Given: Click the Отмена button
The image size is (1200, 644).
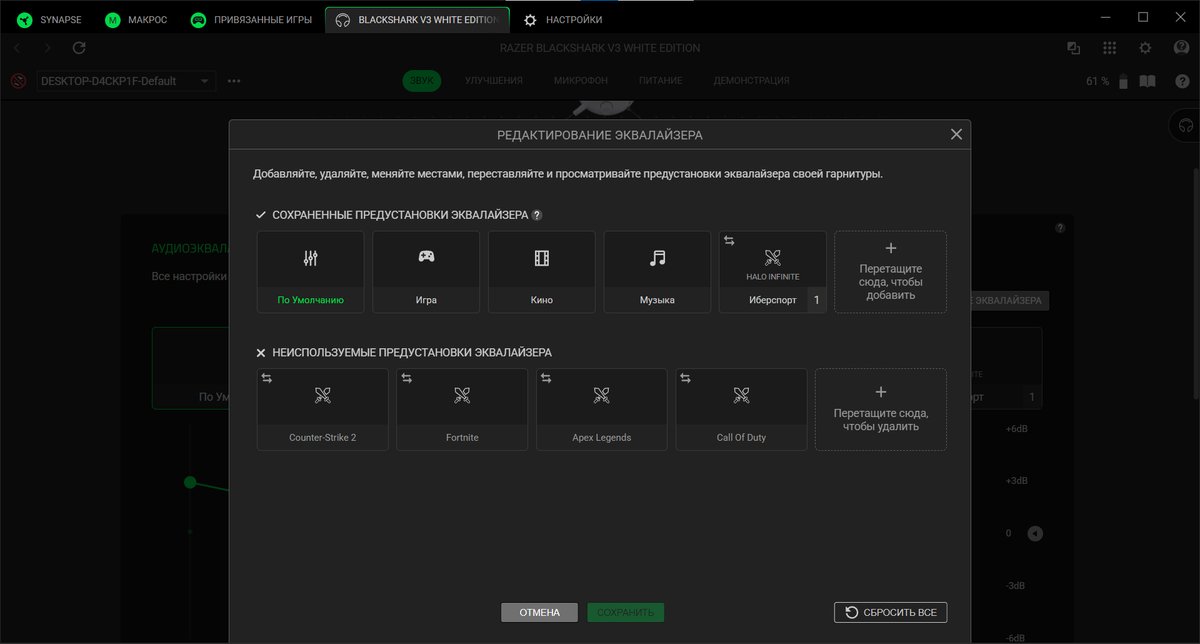Looking at the screenshot, I should pyautogui.click(x=539, y=612).
